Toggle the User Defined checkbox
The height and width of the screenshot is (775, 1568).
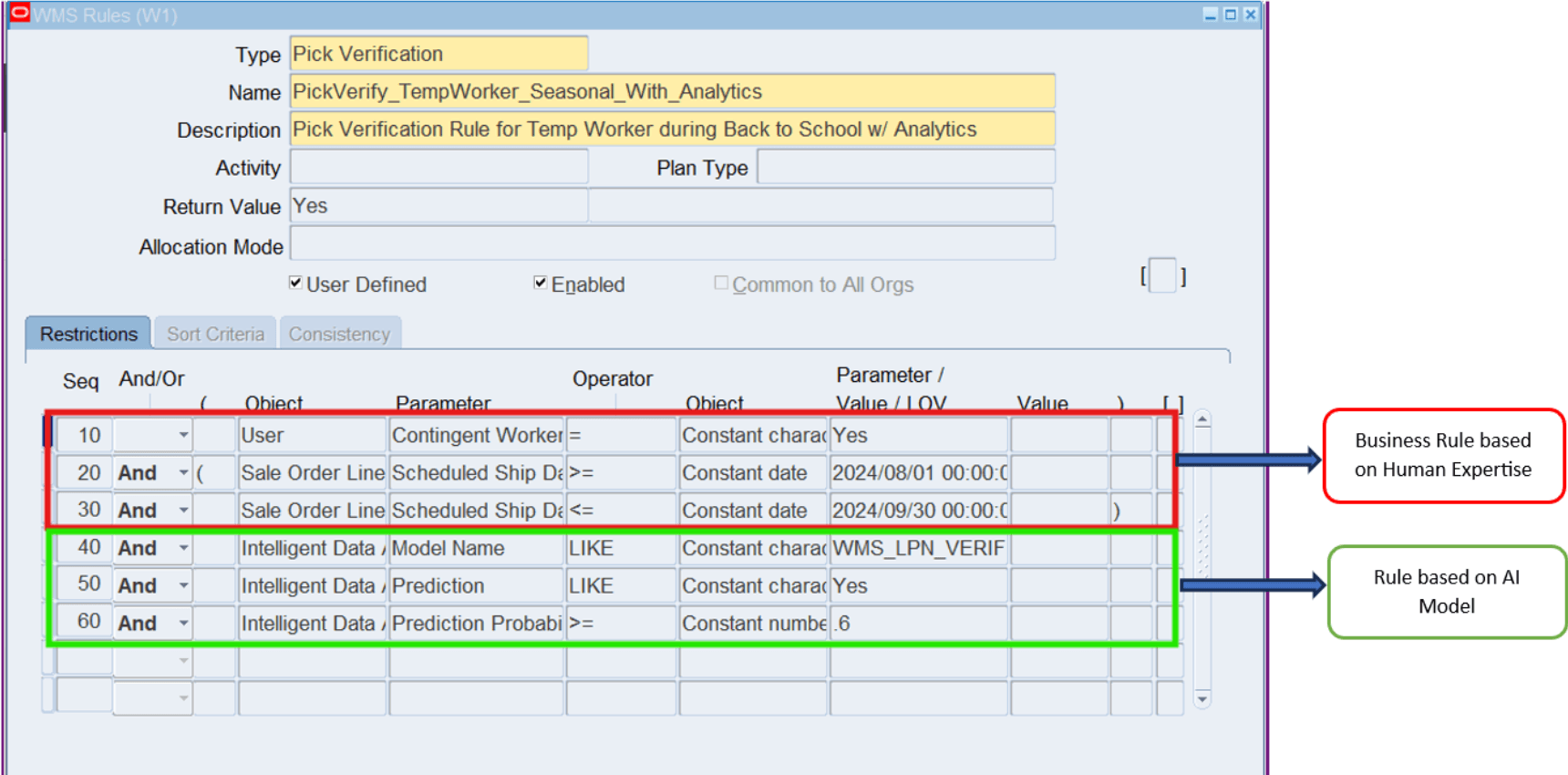click(x=295, y=283)
